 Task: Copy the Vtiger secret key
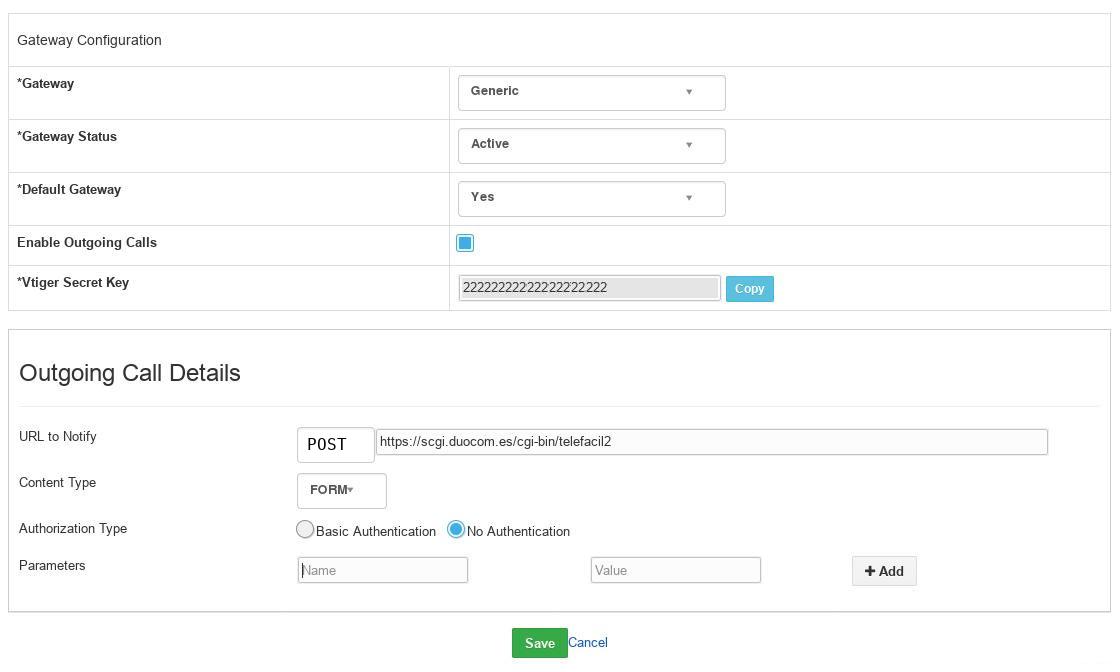pyautogui.click(x=749, y=289)
